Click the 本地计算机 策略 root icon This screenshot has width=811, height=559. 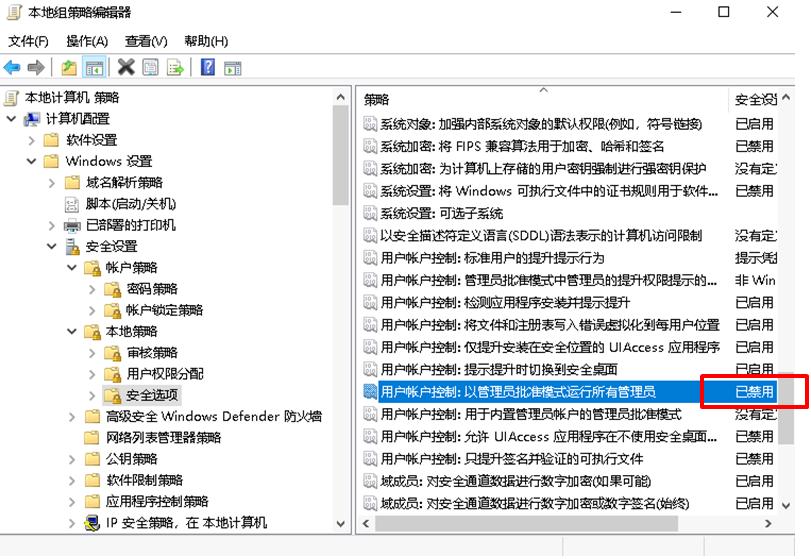(11, 97)
